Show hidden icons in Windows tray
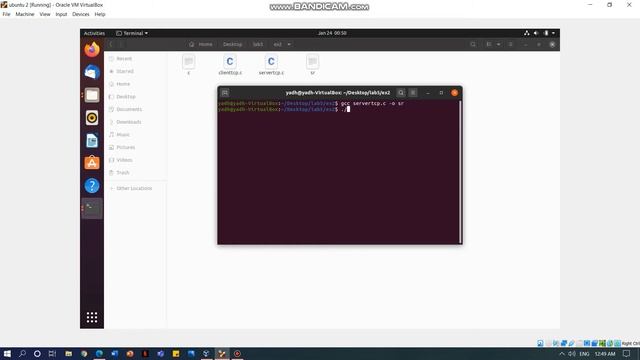The image size is (640, 360). (x=562, y=354)
